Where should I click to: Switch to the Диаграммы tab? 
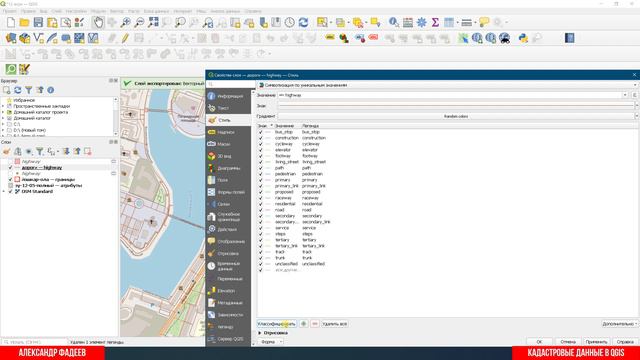(229, 168)
